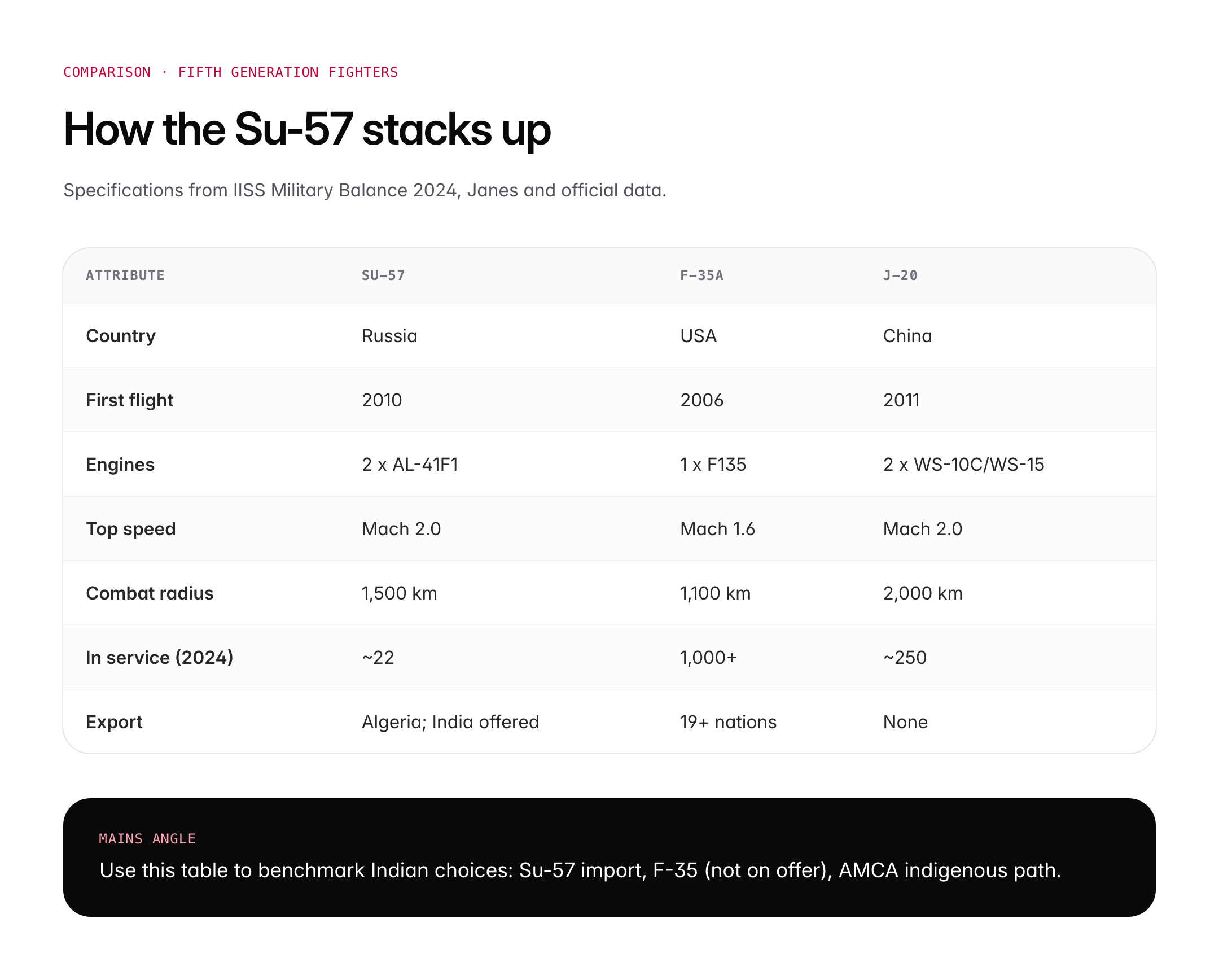The width and height of the screenshot is (1219, 980).
Task: Click the '~22' in service cell
Action: (x=378, y=658)
